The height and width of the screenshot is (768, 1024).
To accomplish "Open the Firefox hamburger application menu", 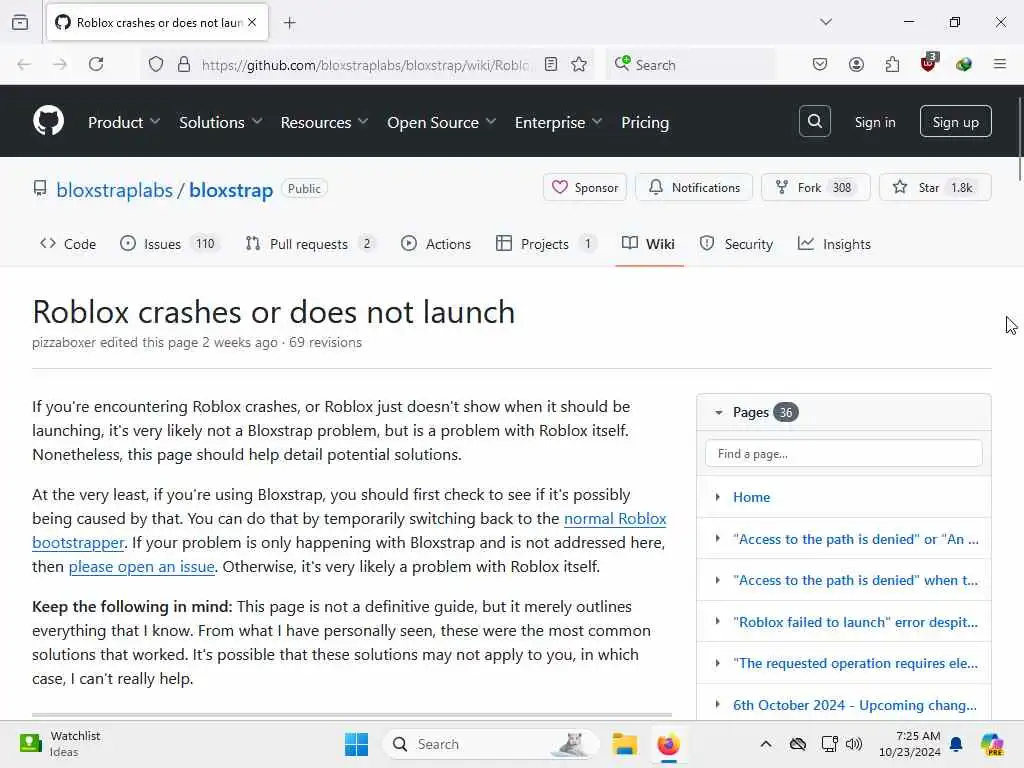I will click(999, 64).
